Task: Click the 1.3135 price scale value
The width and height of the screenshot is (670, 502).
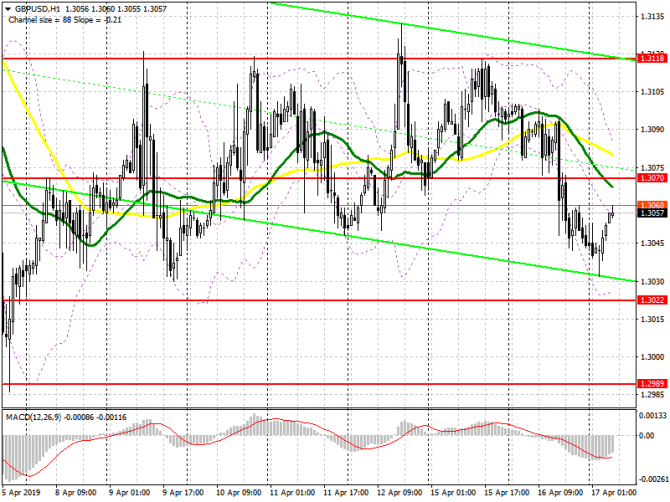Action: pos(652,17)
